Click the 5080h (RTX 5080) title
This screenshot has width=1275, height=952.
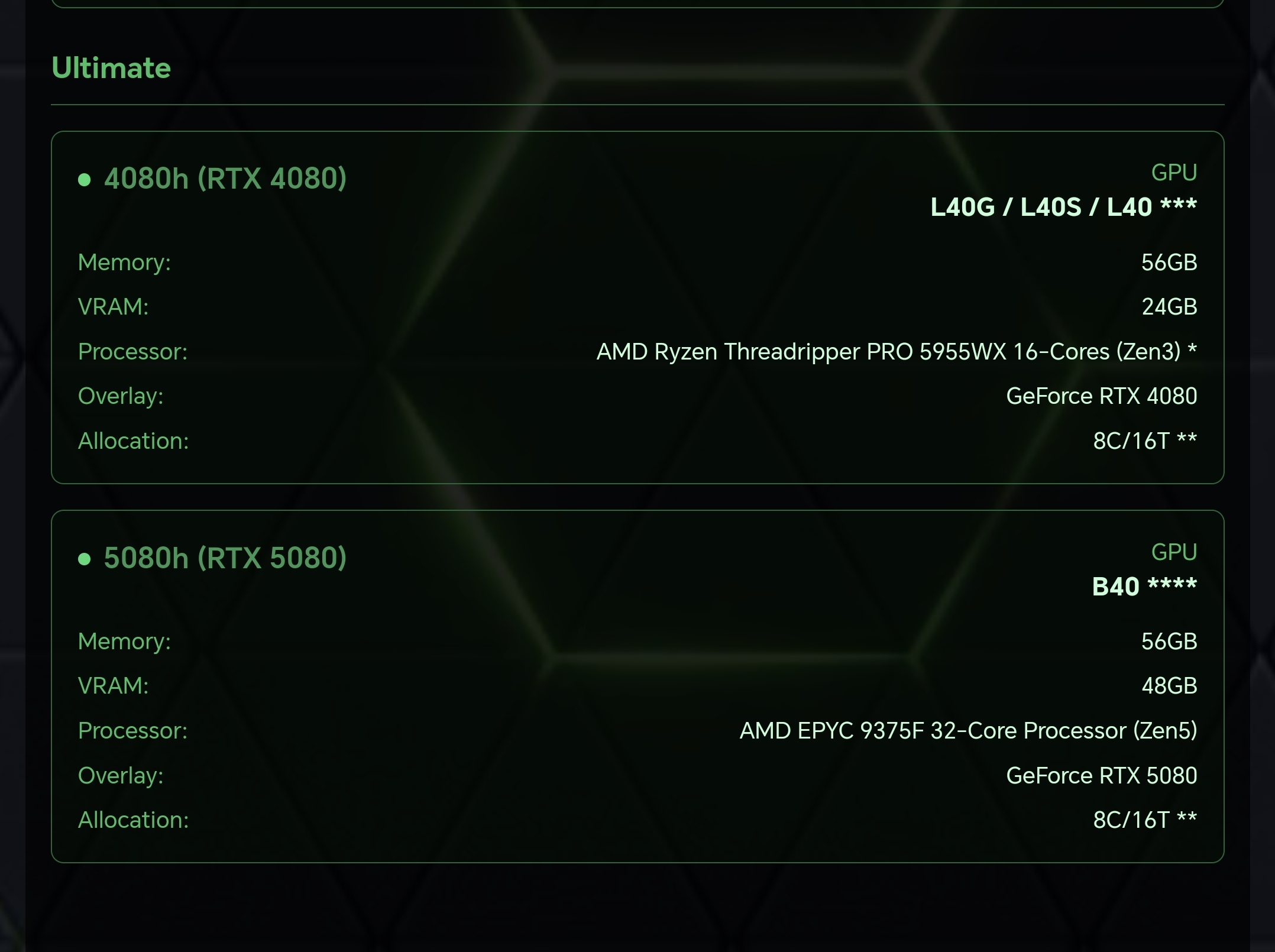point(225,558)
